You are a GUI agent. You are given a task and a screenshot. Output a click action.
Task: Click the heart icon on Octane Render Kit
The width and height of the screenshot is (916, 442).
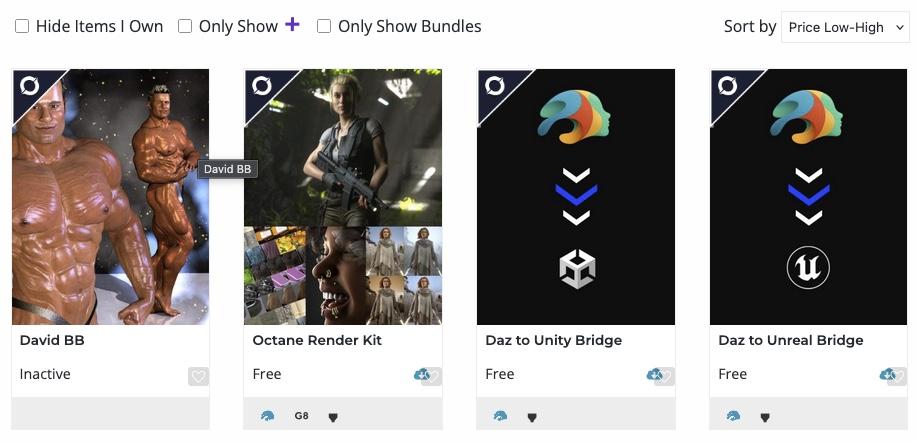click(x=432, y=376)
